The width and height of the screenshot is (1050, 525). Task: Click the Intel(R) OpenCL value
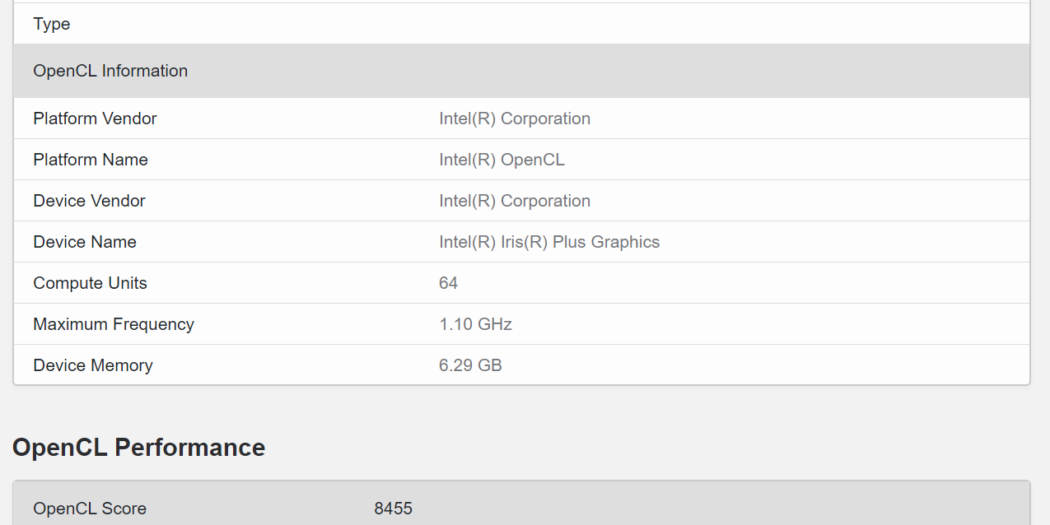click(501, 160)
